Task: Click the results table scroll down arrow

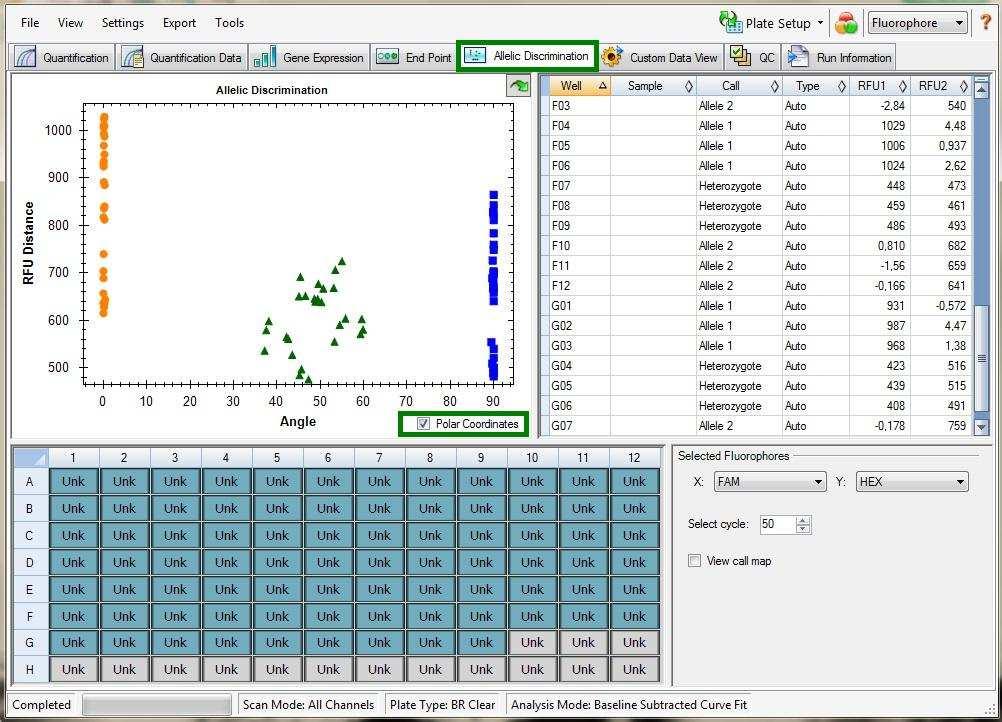Action: point(982,426)
